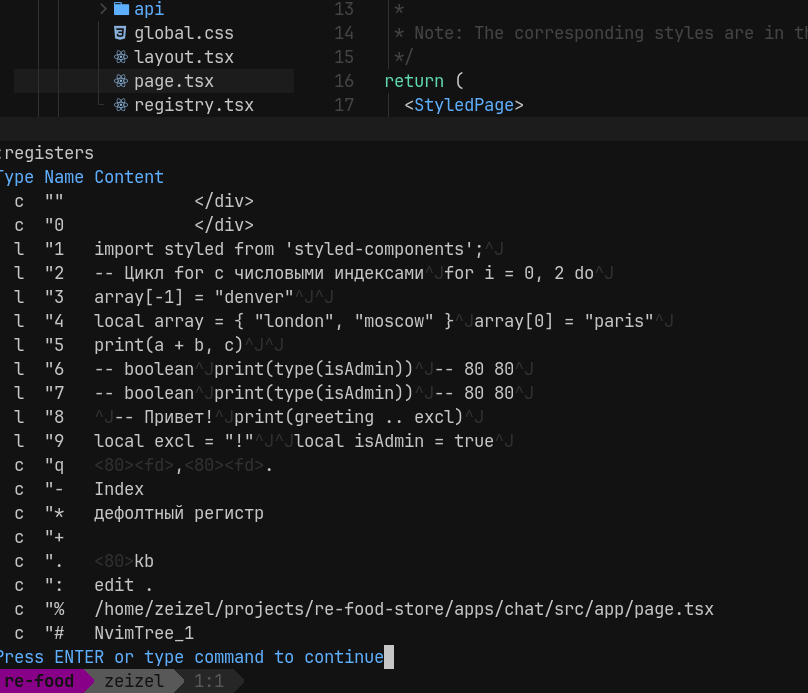Click the React icon next to layout.tsx

point(121,57)
